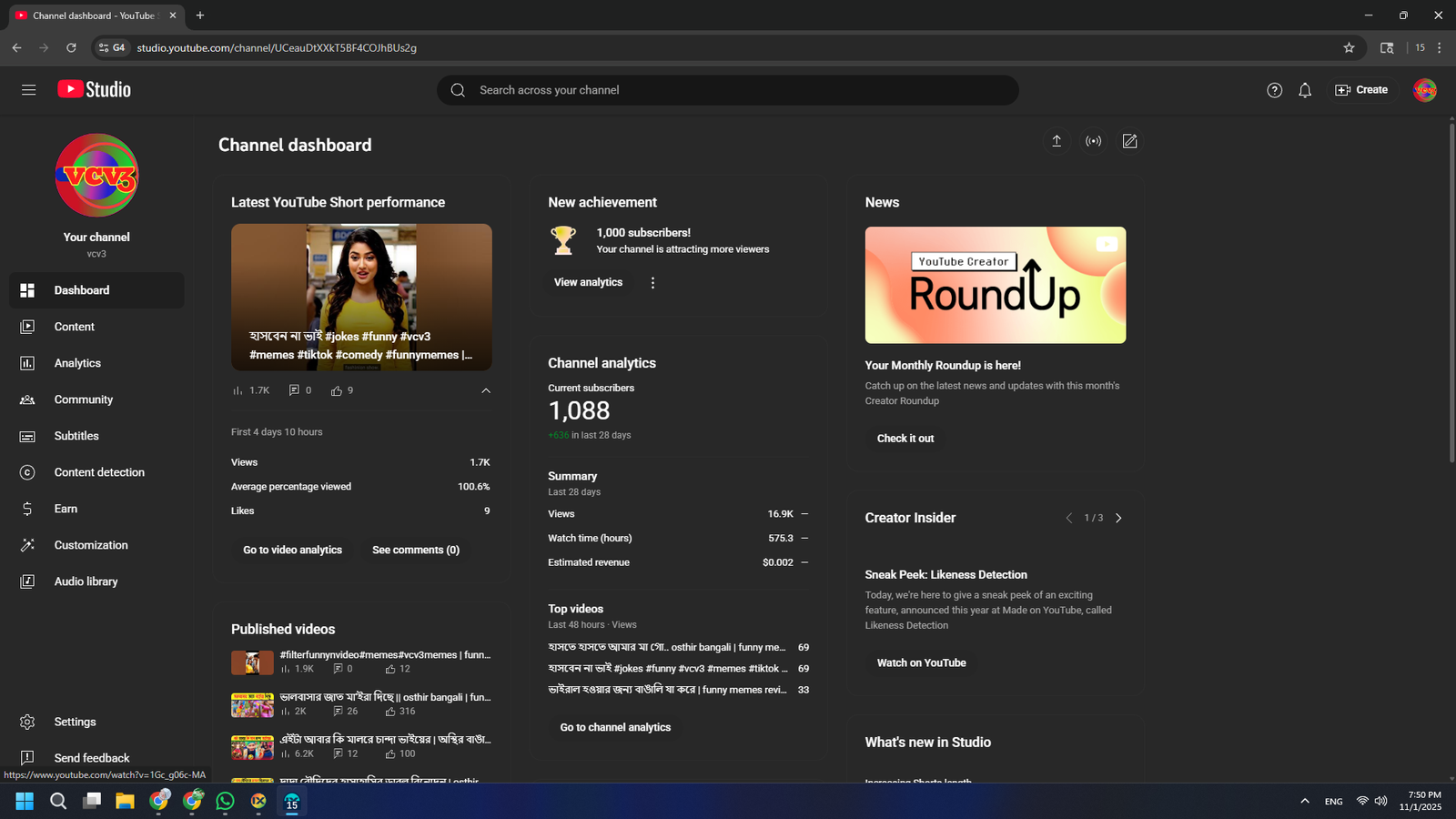Open the Windows Start menu
This screenshot has width=1456, height=819.
(25, 801)
